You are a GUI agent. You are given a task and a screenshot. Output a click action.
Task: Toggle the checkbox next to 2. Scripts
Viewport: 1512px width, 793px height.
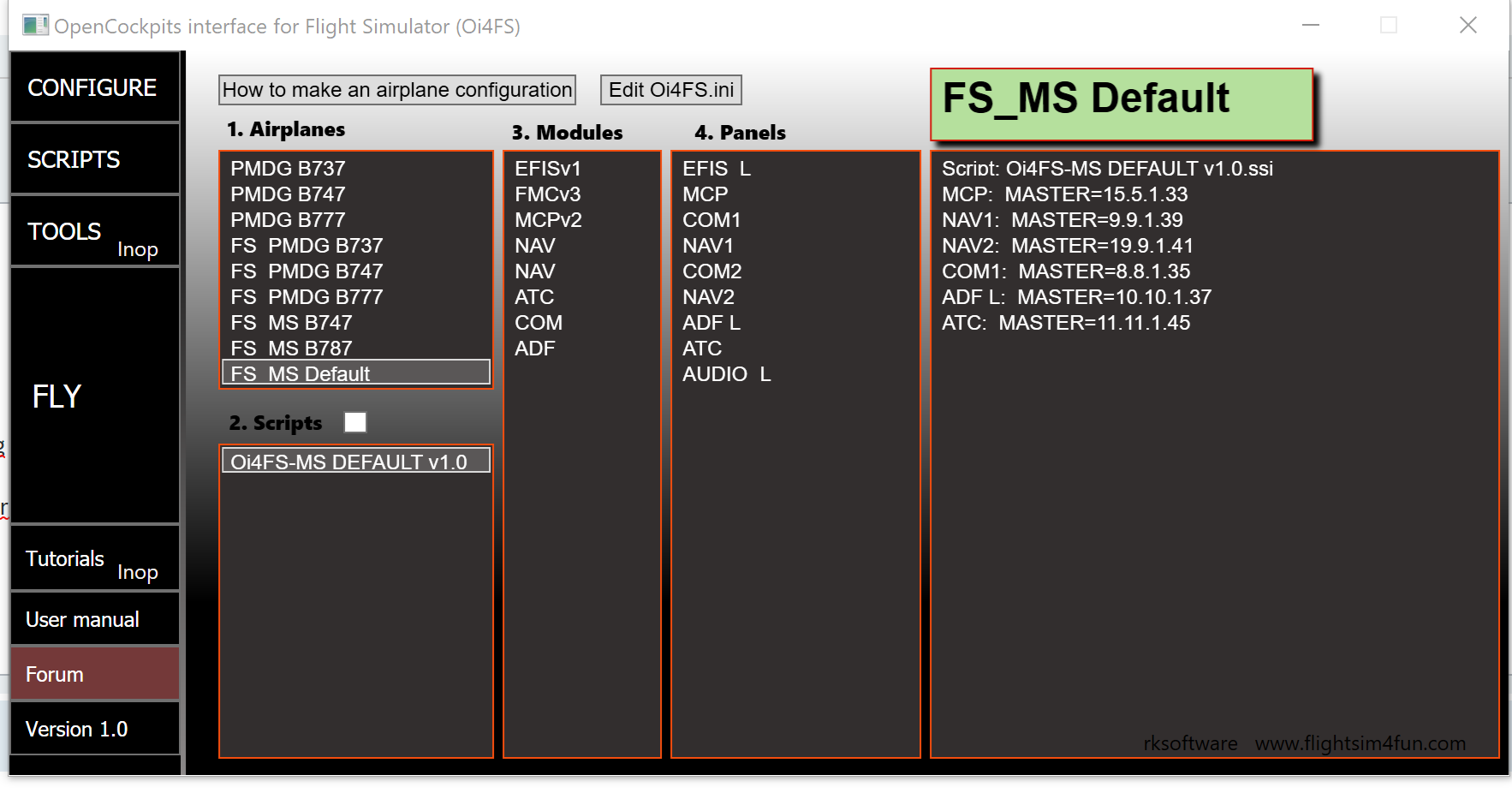pyautogui.click(x=354, y=422)
